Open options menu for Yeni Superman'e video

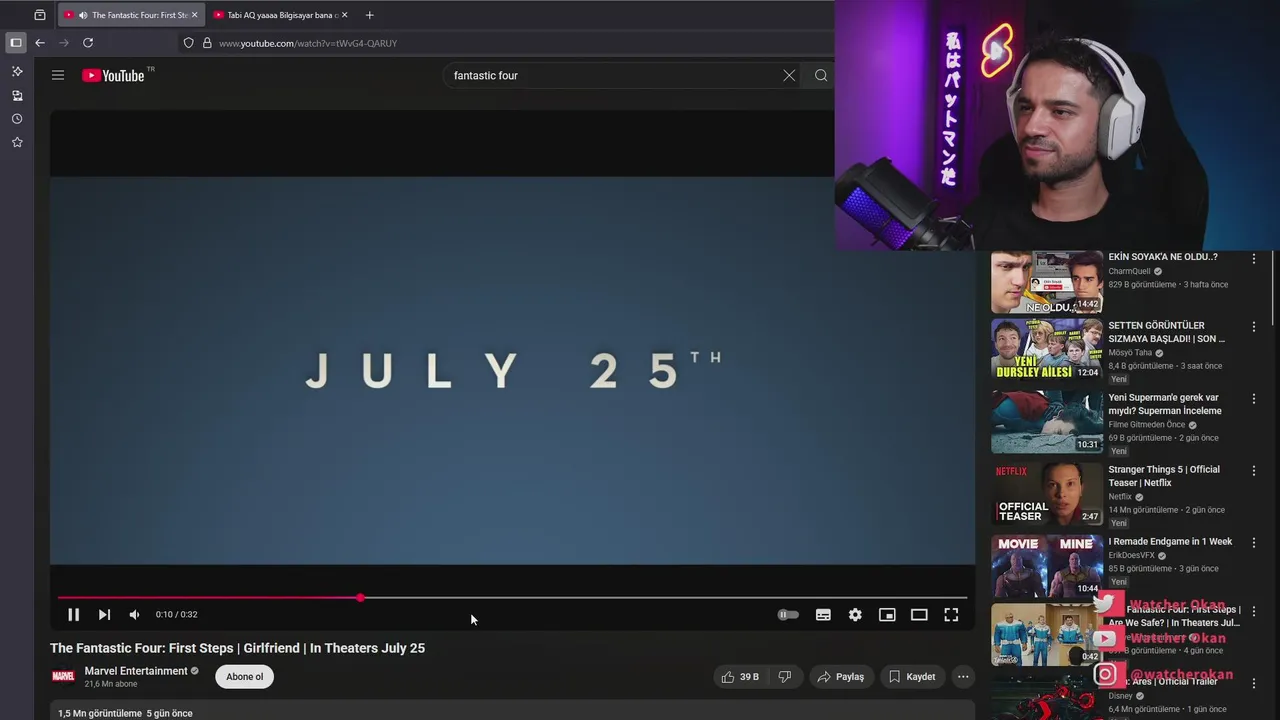tap(1253, 399)
